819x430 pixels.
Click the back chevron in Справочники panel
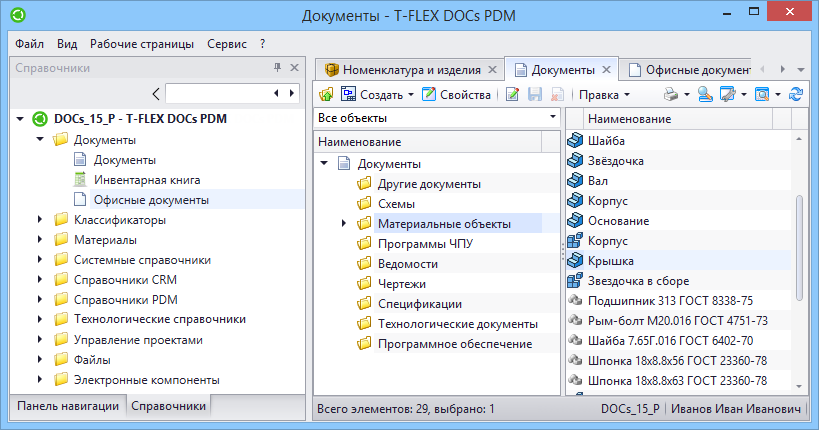[156, 94]
